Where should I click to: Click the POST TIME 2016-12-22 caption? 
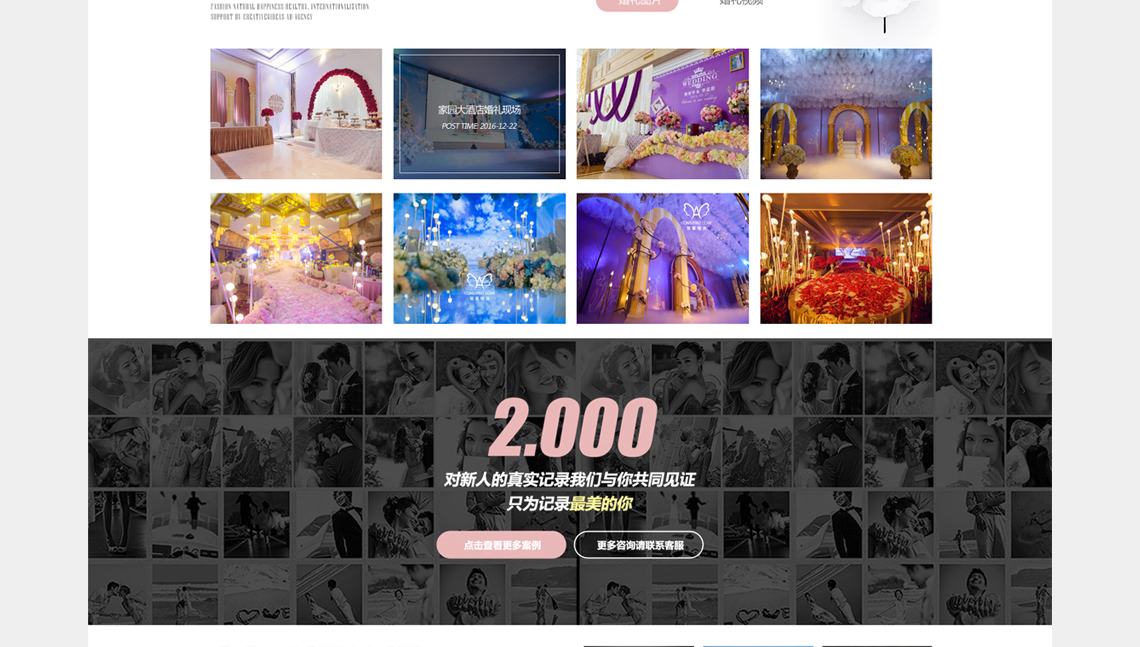pos(479,126)
